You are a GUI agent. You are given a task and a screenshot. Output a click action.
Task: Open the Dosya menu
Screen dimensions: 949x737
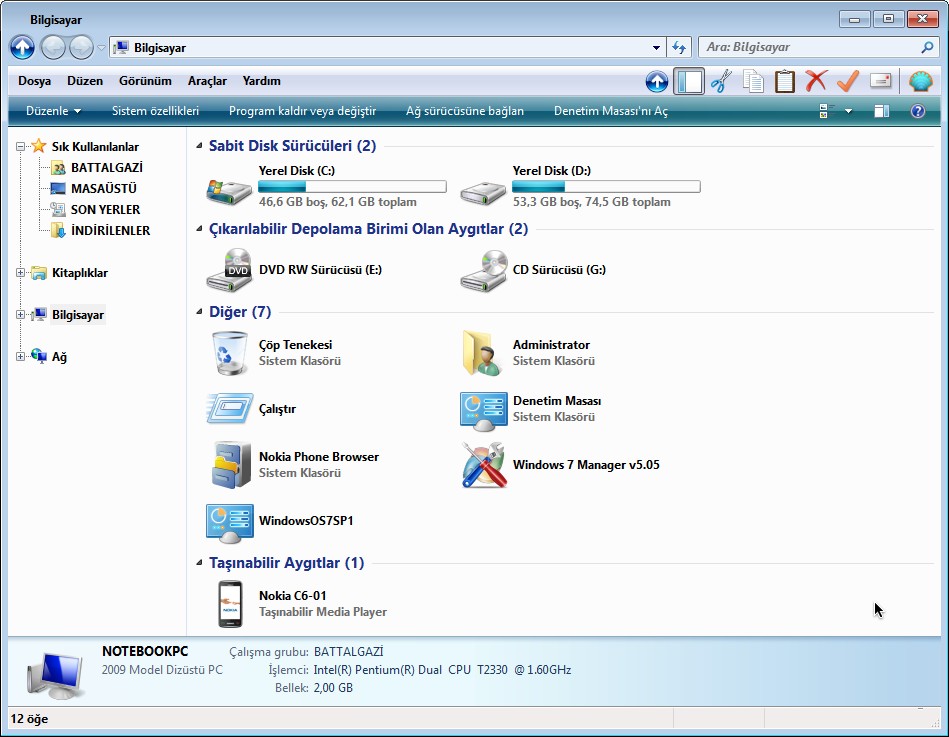34,81
